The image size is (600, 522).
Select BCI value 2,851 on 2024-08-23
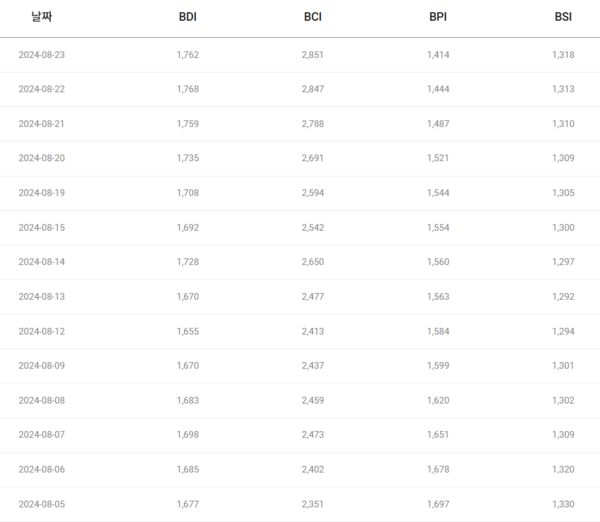coord(313,55)
